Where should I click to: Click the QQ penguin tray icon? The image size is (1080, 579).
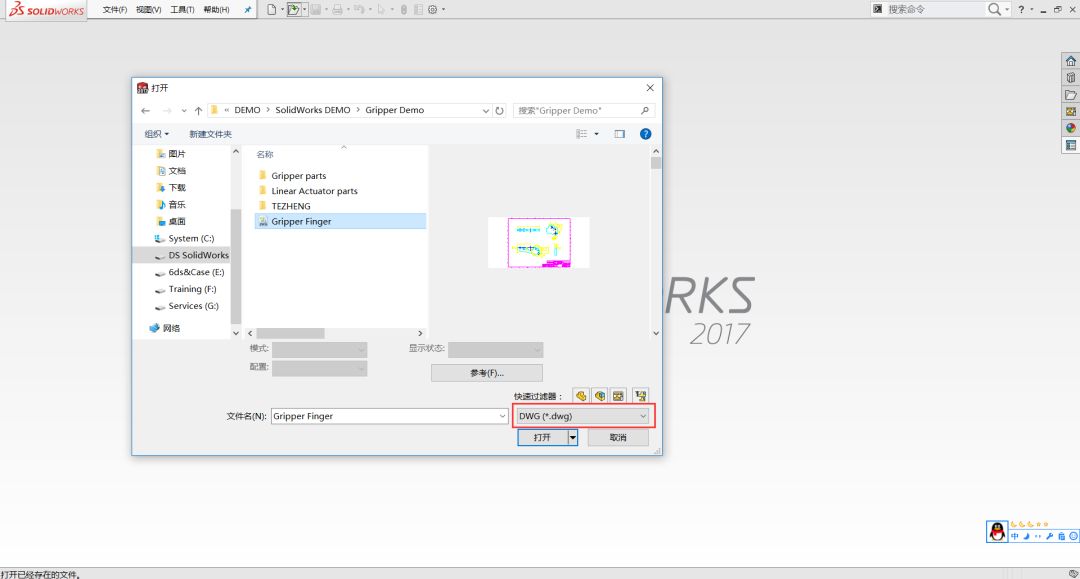(x=997, y=531)
